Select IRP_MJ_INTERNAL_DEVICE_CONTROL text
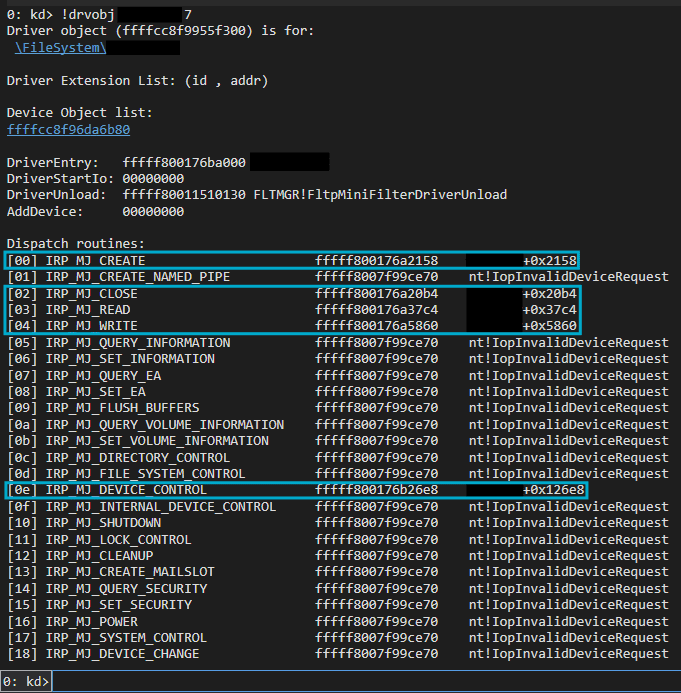The height and width of the screenshot is (693, 681). pos(161,506)
